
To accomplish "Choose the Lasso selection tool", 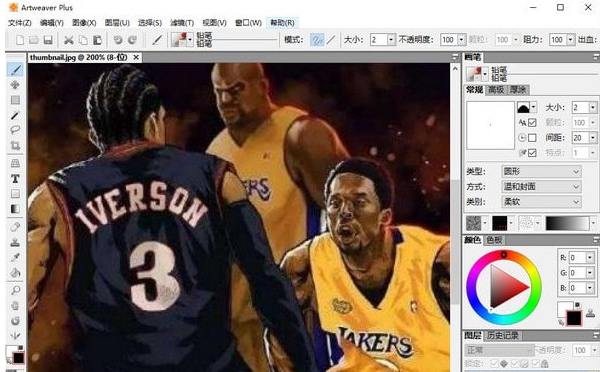I will click(15, 130).
